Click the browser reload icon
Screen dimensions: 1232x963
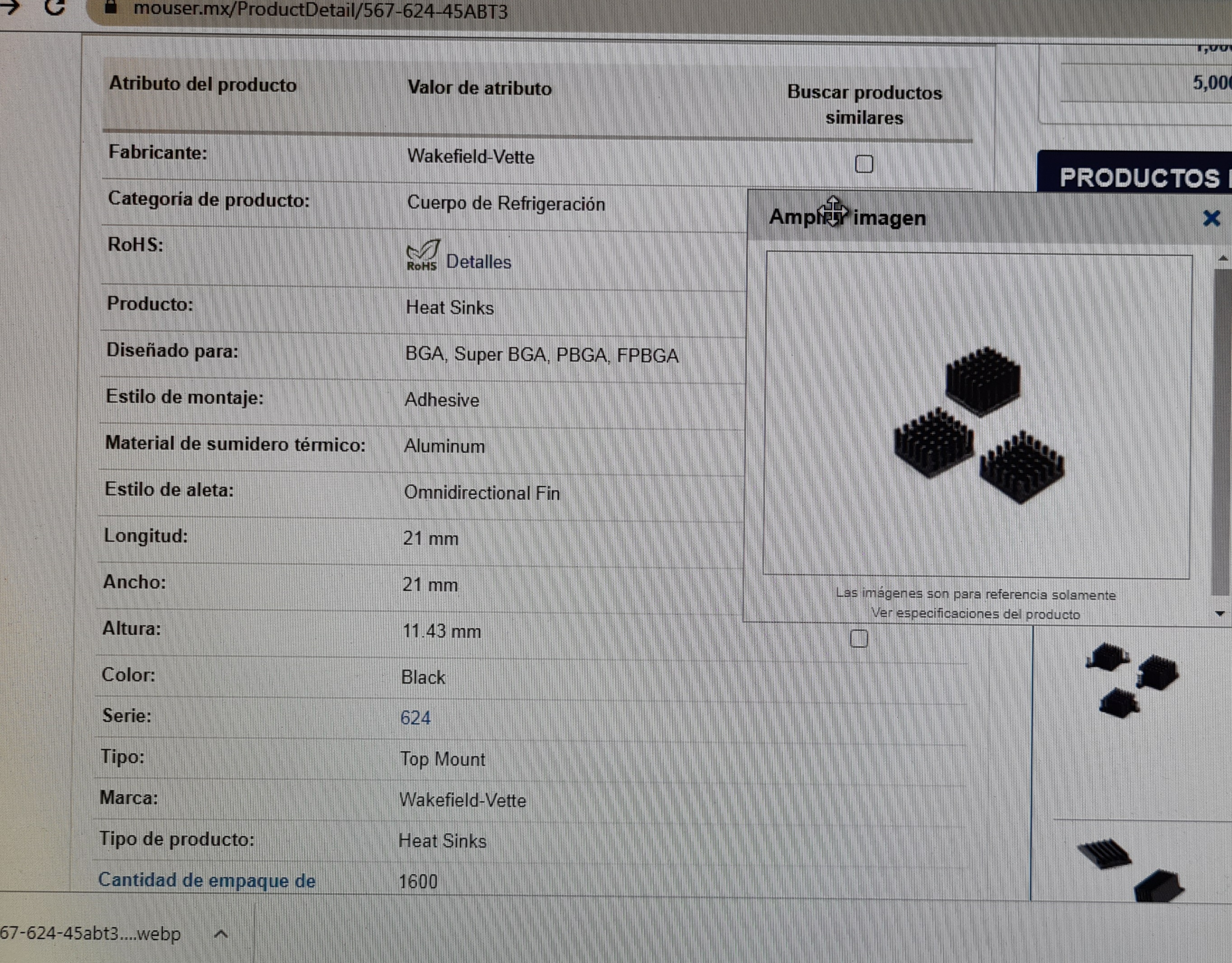coord(55,7)
